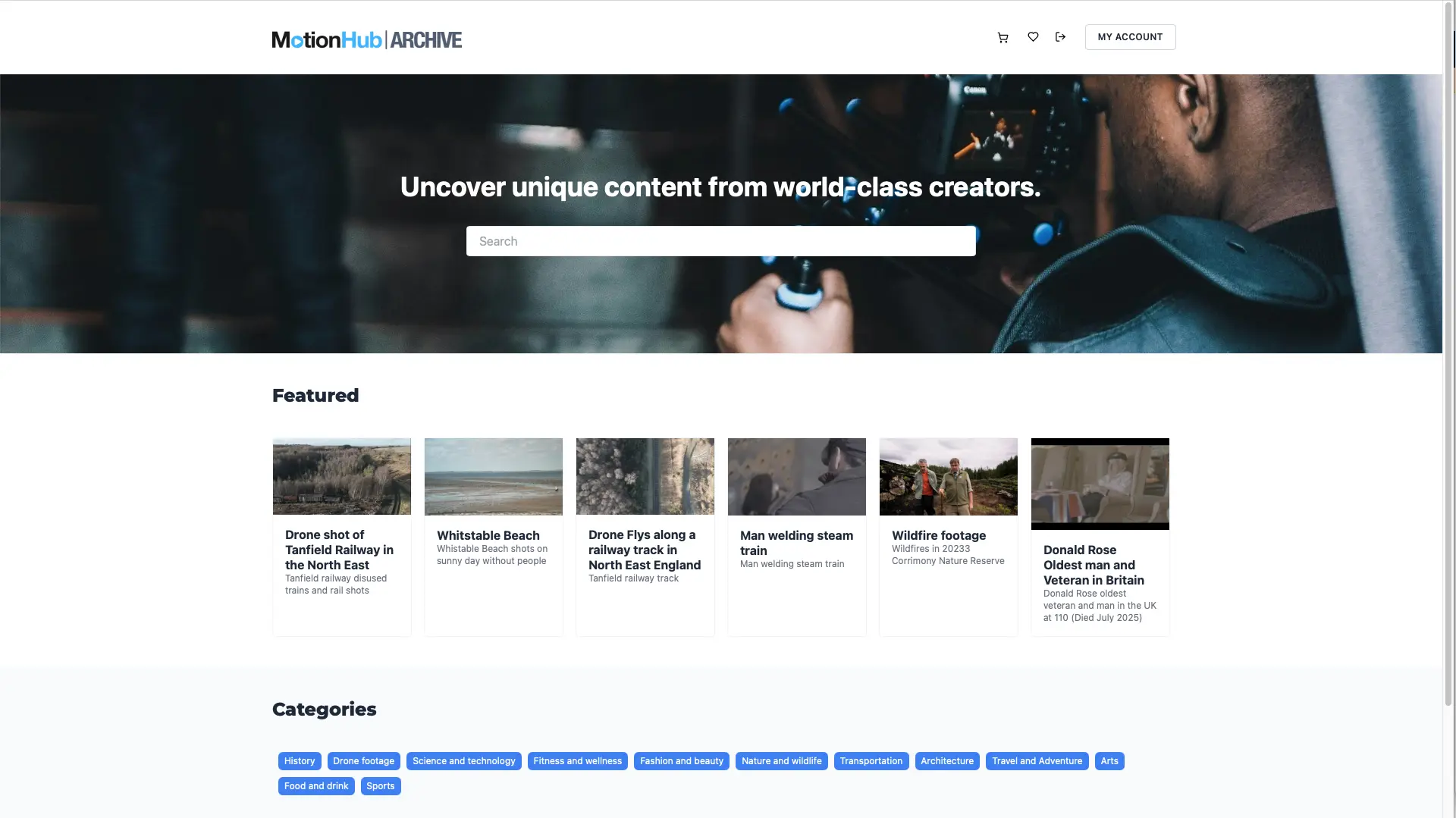
Task: Click the page vertical scrollbar
Action: click(1448, 379)
